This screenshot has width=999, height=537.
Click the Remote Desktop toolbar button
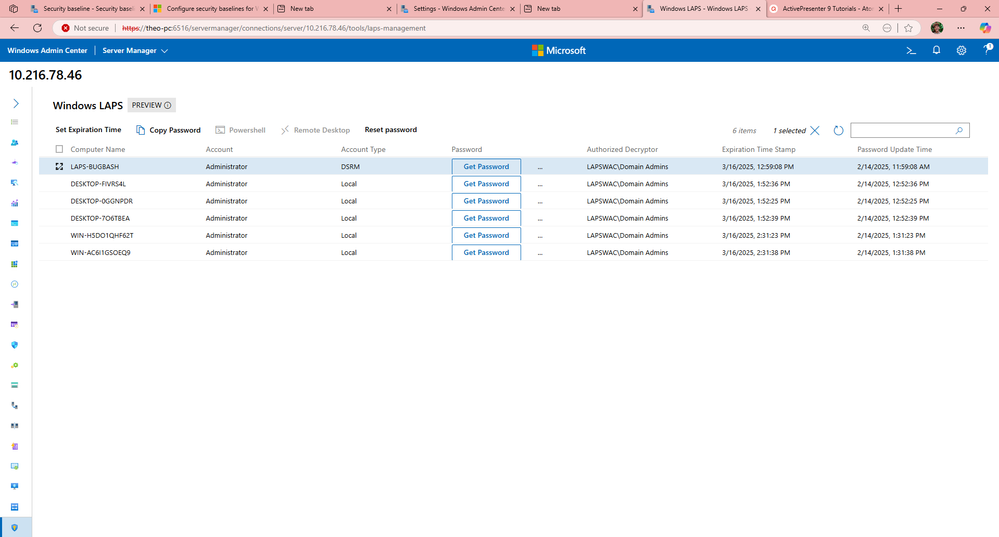tap(315, 130)
